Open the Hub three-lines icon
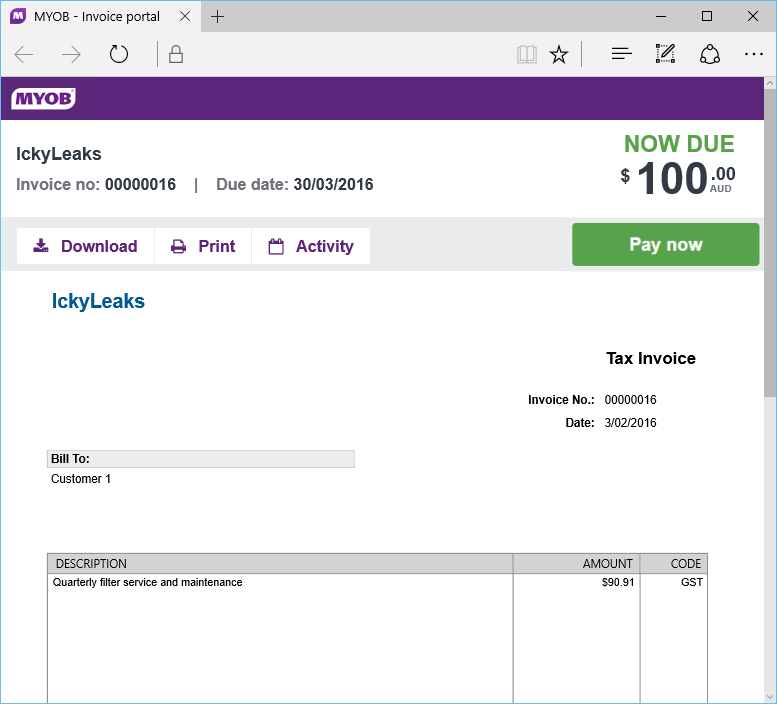The height and width of the screenshot is (705, 777). click(621, 54)
